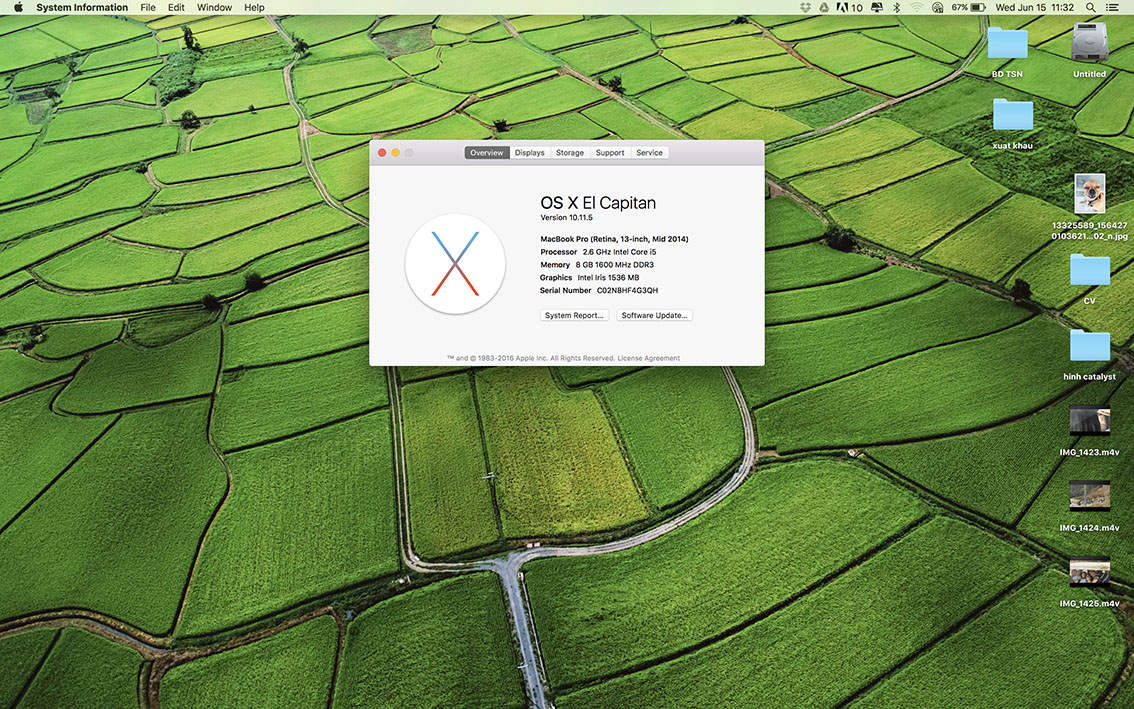Open the License Agreement link
The image size is (1134, 709).
click(649, 358)
